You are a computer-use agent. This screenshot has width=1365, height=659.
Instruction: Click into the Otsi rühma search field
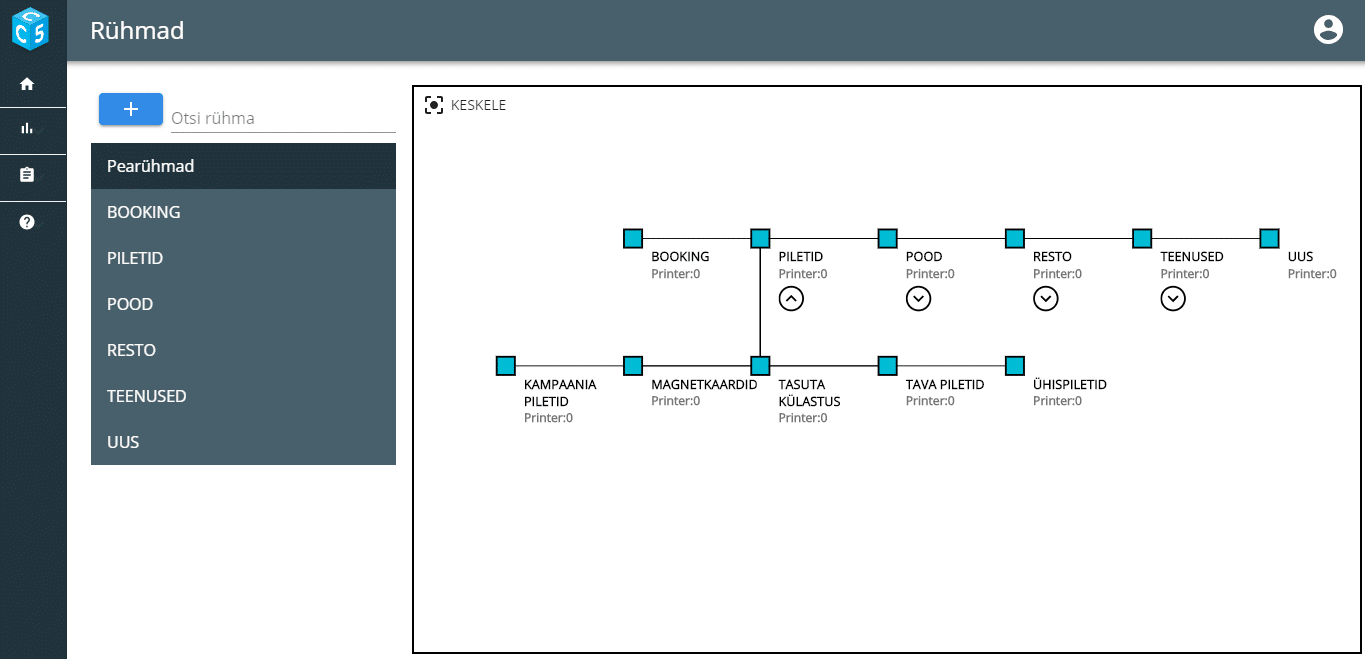point(282,118)
